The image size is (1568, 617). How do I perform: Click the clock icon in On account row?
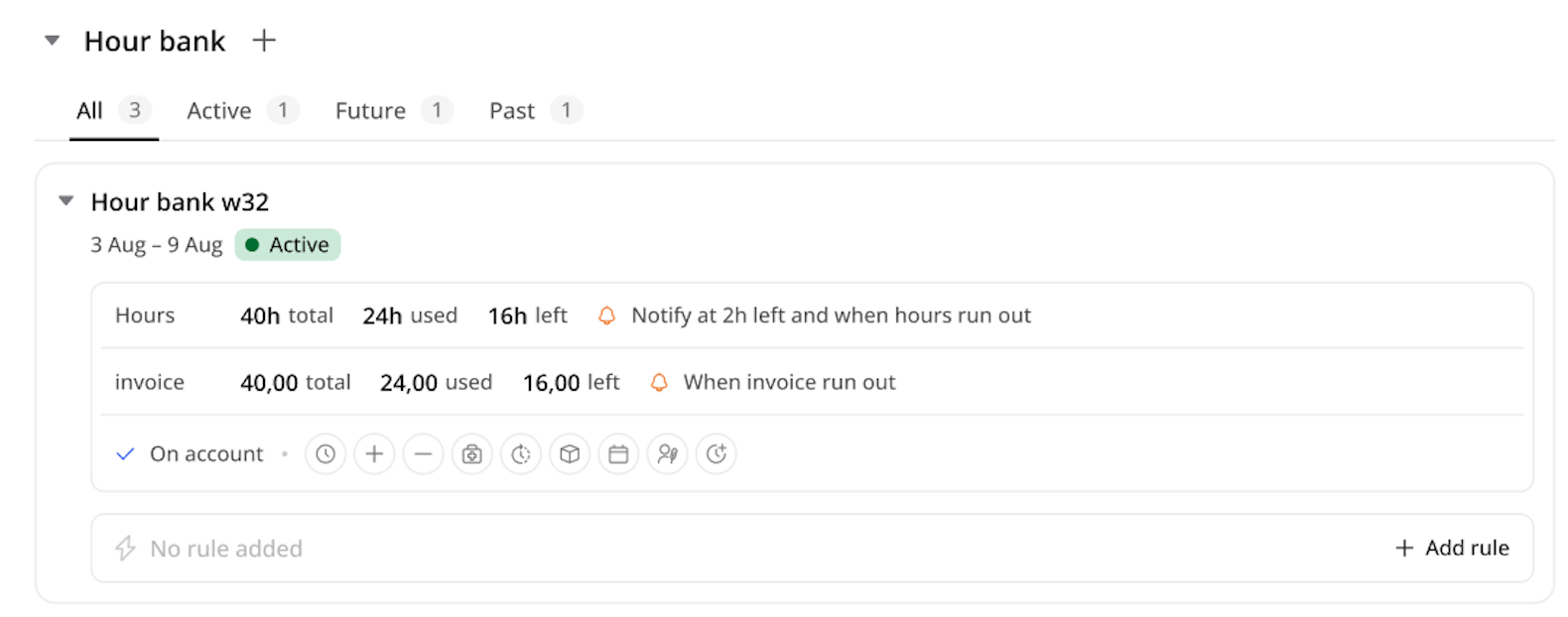point(326,454)
